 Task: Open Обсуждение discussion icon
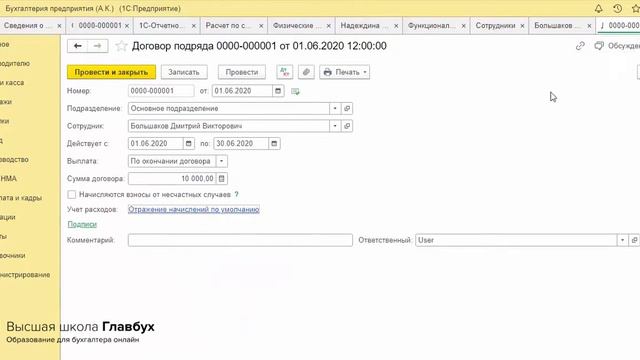599,46
